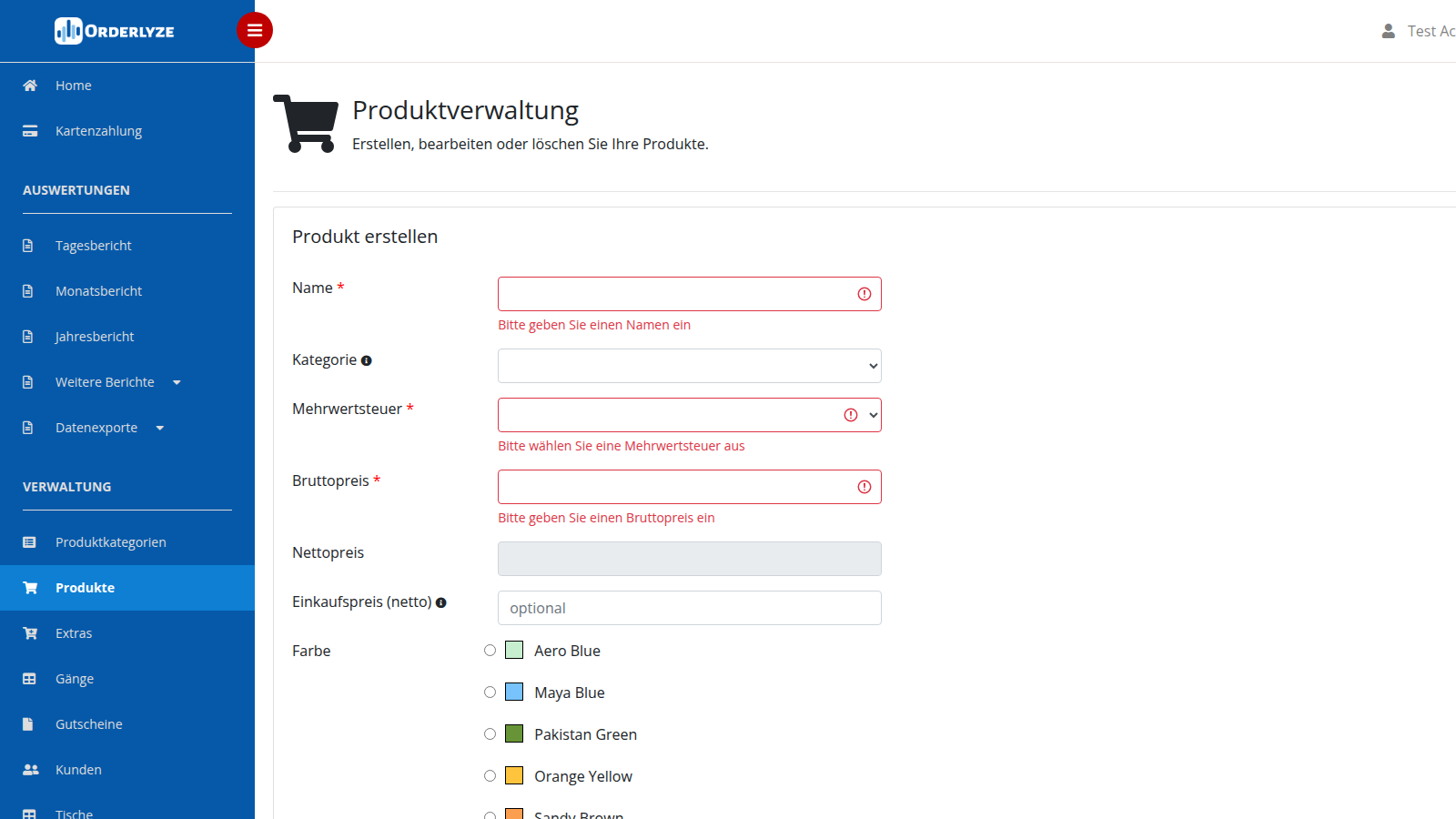Expand the Weitere Berichte submenu

pos(118,382)
